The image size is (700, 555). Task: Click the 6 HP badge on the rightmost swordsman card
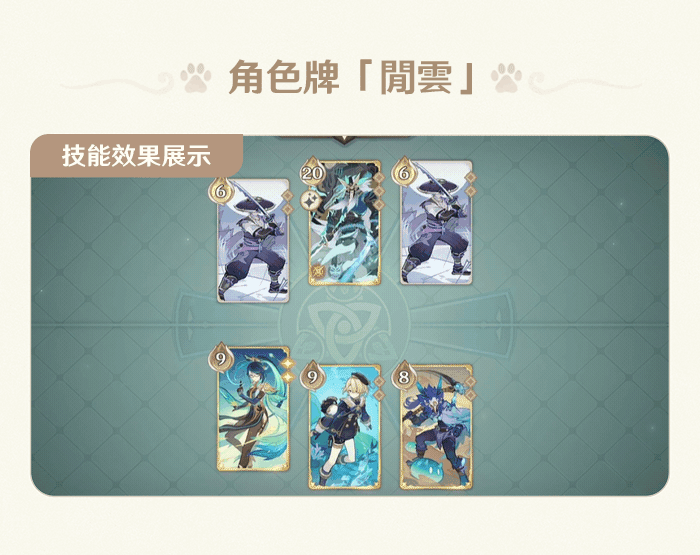pos(403,172)
